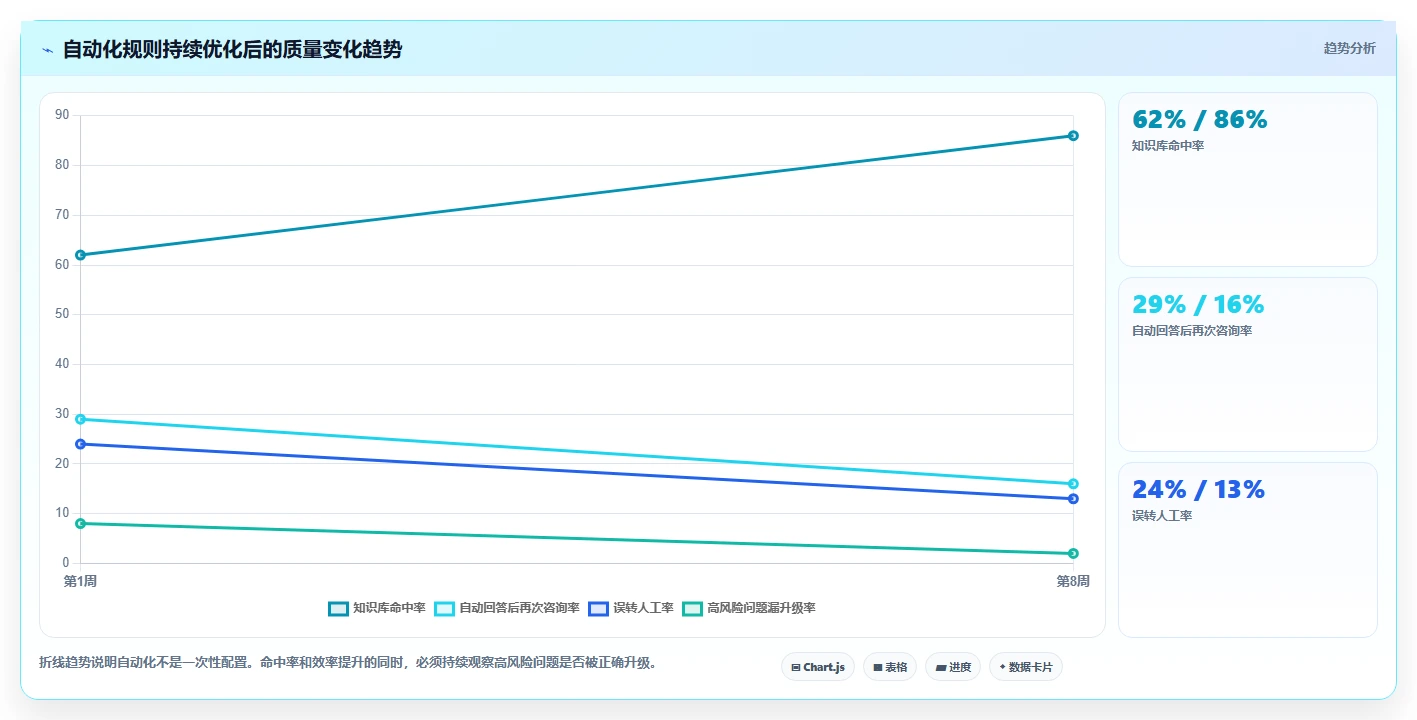Viewport: 1417px width, 720px height.
Task: Click the 90 y-axis tick label
Action: point(62,115)
